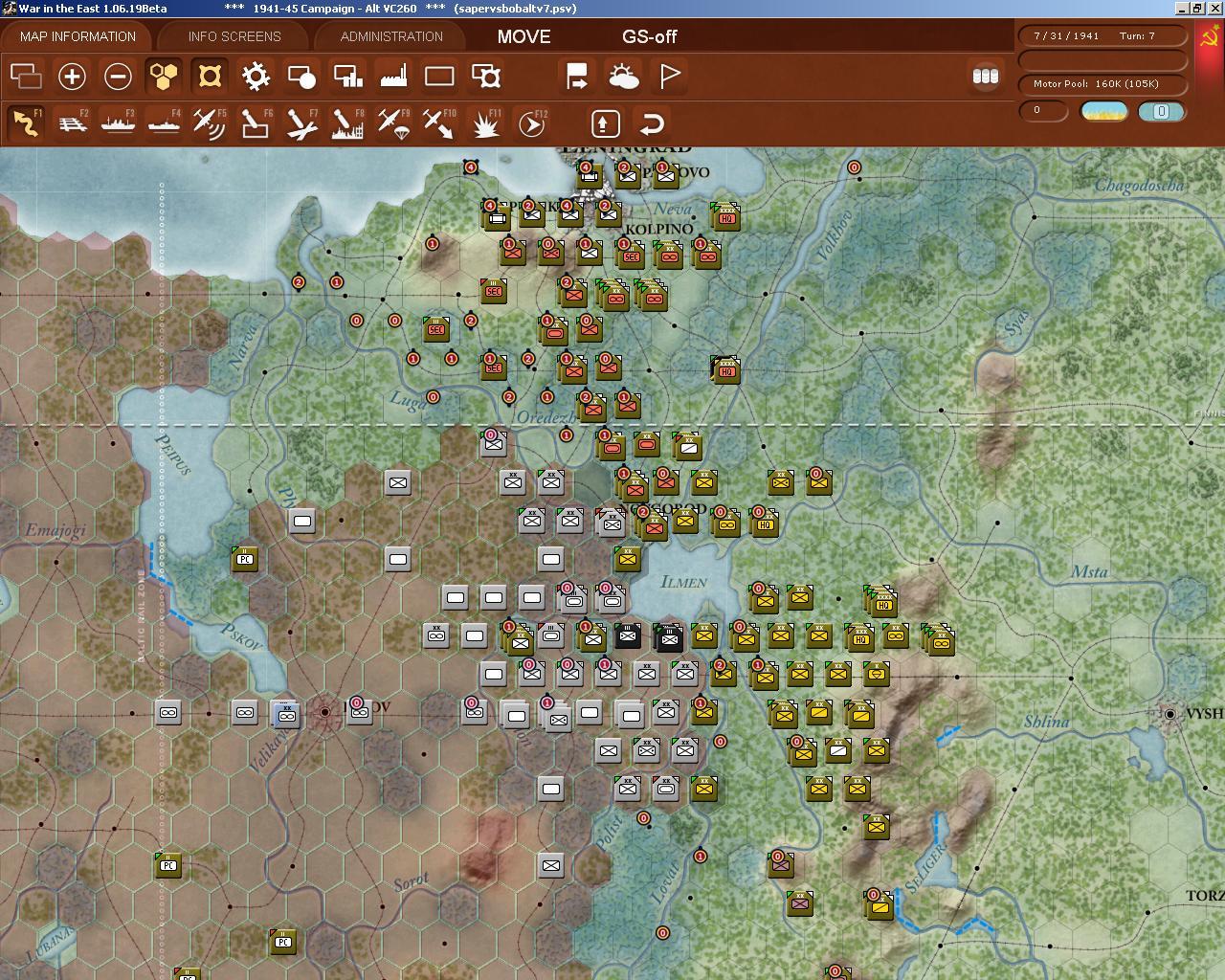This screenshot has width=1225, height=980.
Task: Click the rectangle-with-gear icon
Action: click(485, 76)
